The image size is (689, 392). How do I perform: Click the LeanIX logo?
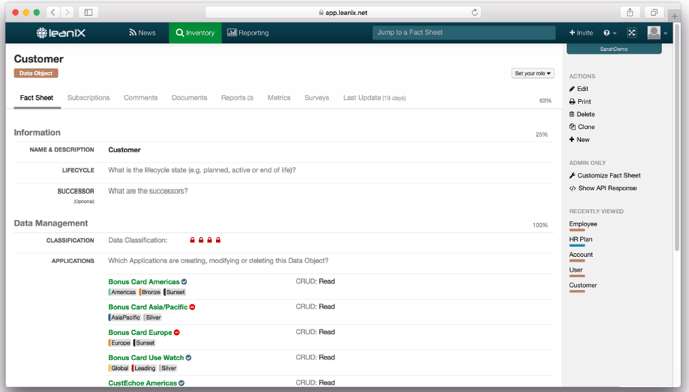pyautogui.click(x=61, y=33)
